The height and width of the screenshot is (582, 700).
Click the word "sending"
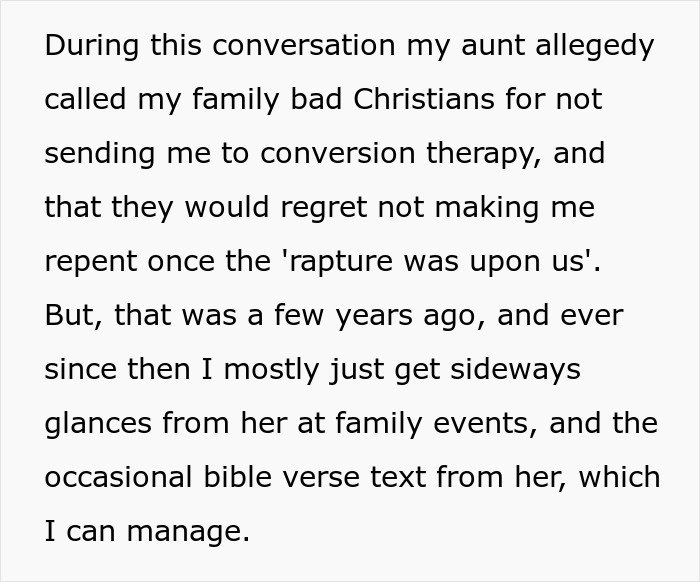point(99,155)
